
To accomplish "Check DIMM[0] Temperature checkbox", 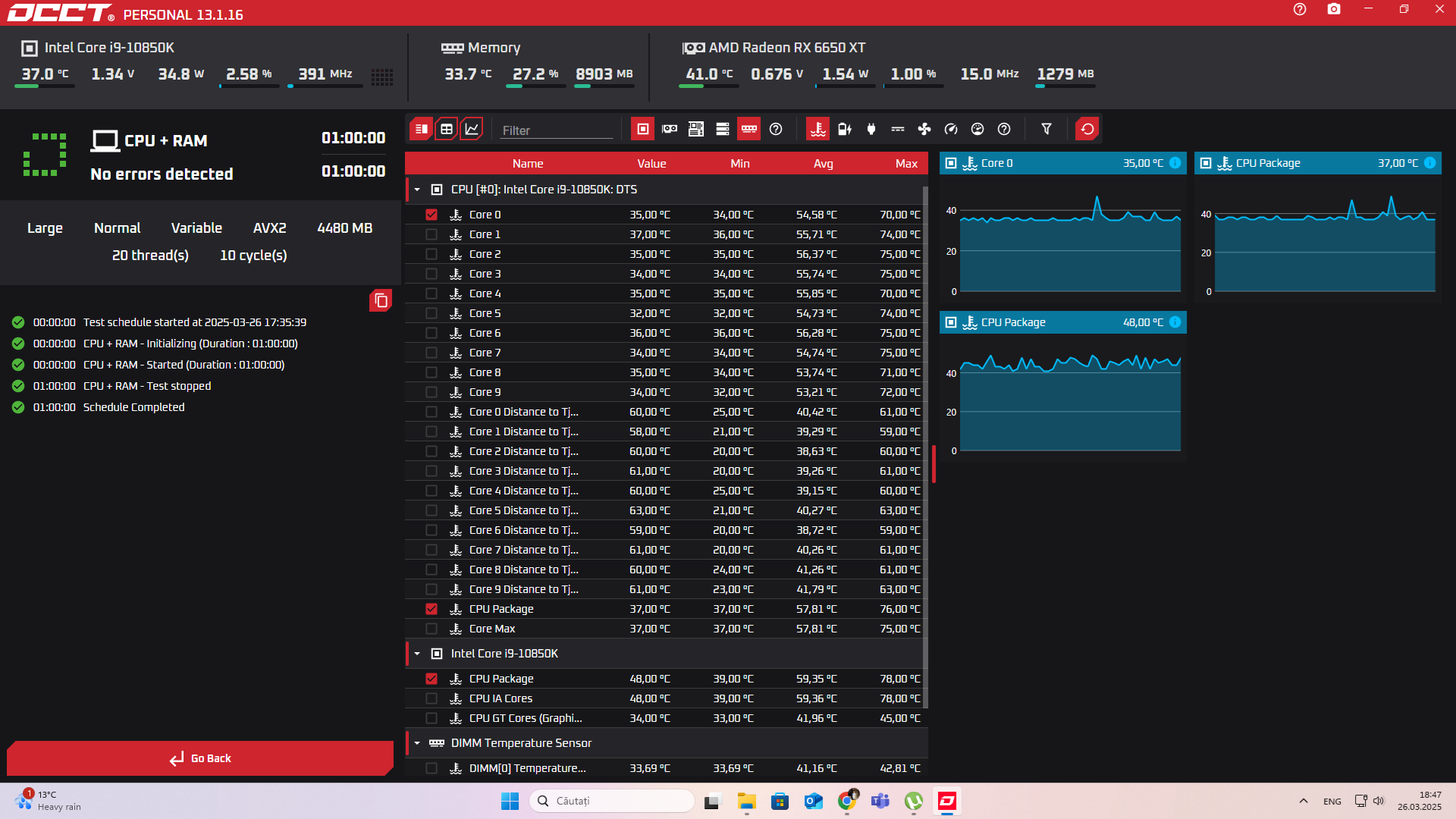I will 431,768.
